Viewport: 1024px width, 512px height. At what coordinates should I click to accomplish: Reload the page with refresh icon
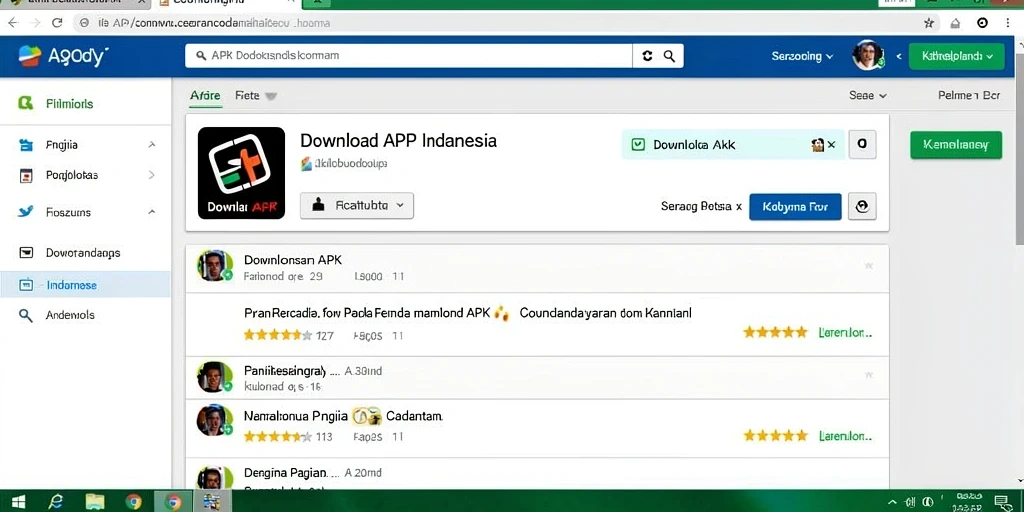(57, 23)
